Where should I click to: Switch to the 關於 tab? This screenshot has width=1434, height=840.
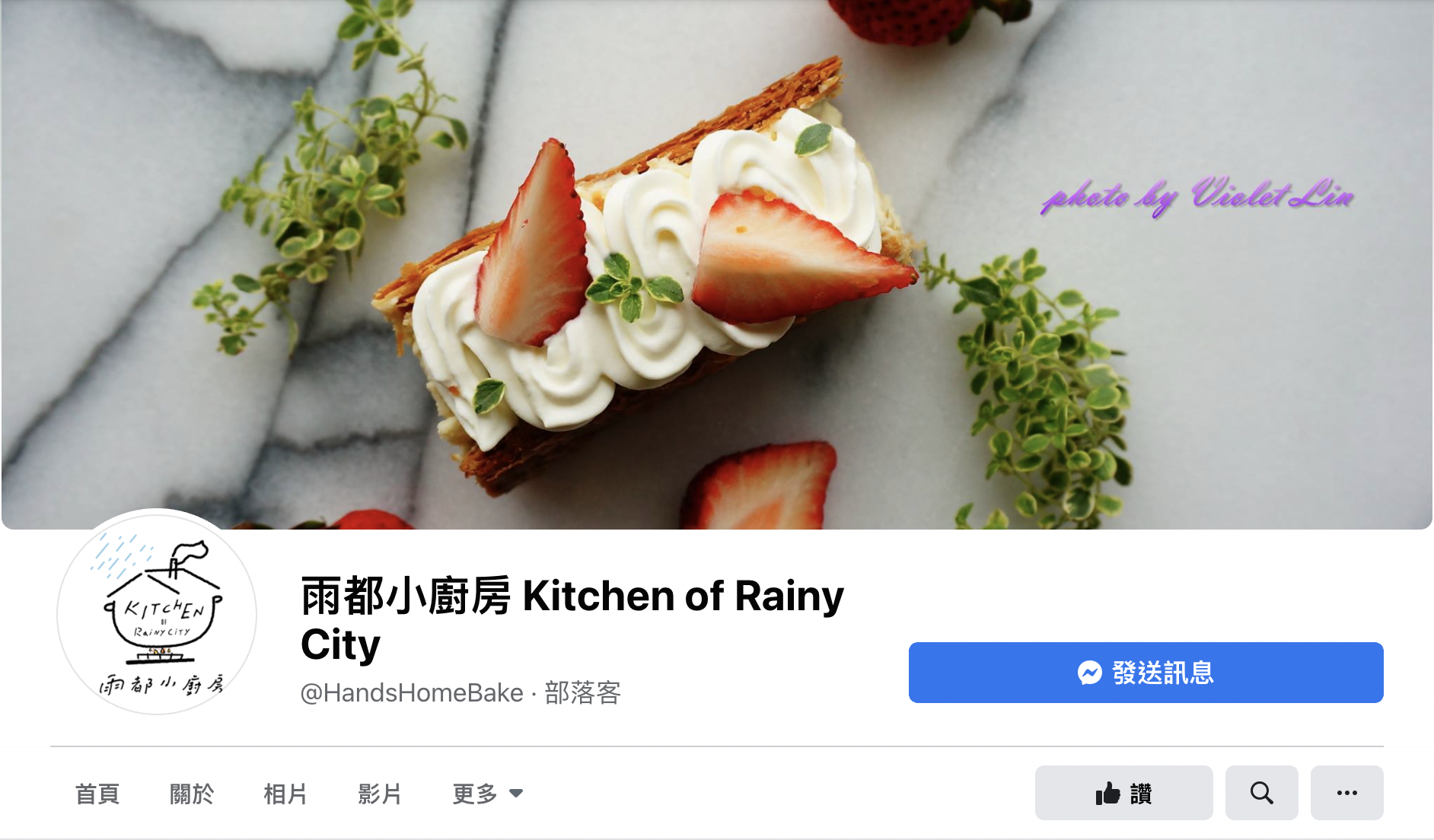pyautogui.click(x=192, y=794)
